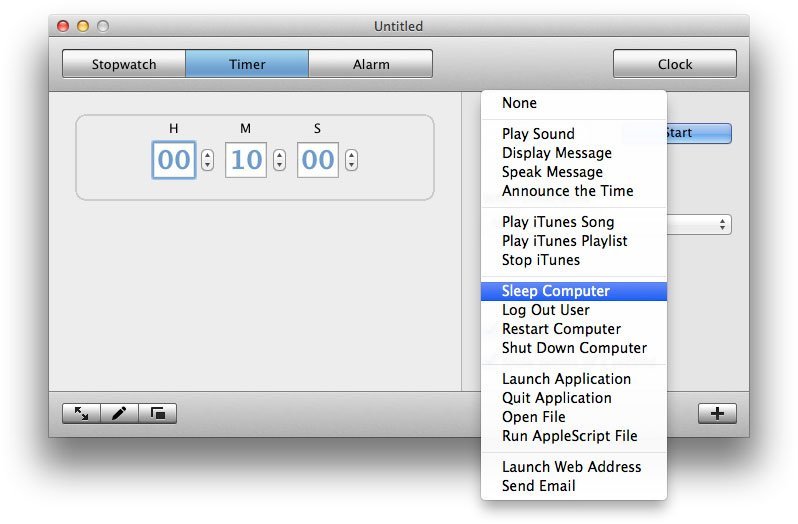798x524 pixels.
Task: Click the hours field showing 00
Action: click(x=174, y=160)
